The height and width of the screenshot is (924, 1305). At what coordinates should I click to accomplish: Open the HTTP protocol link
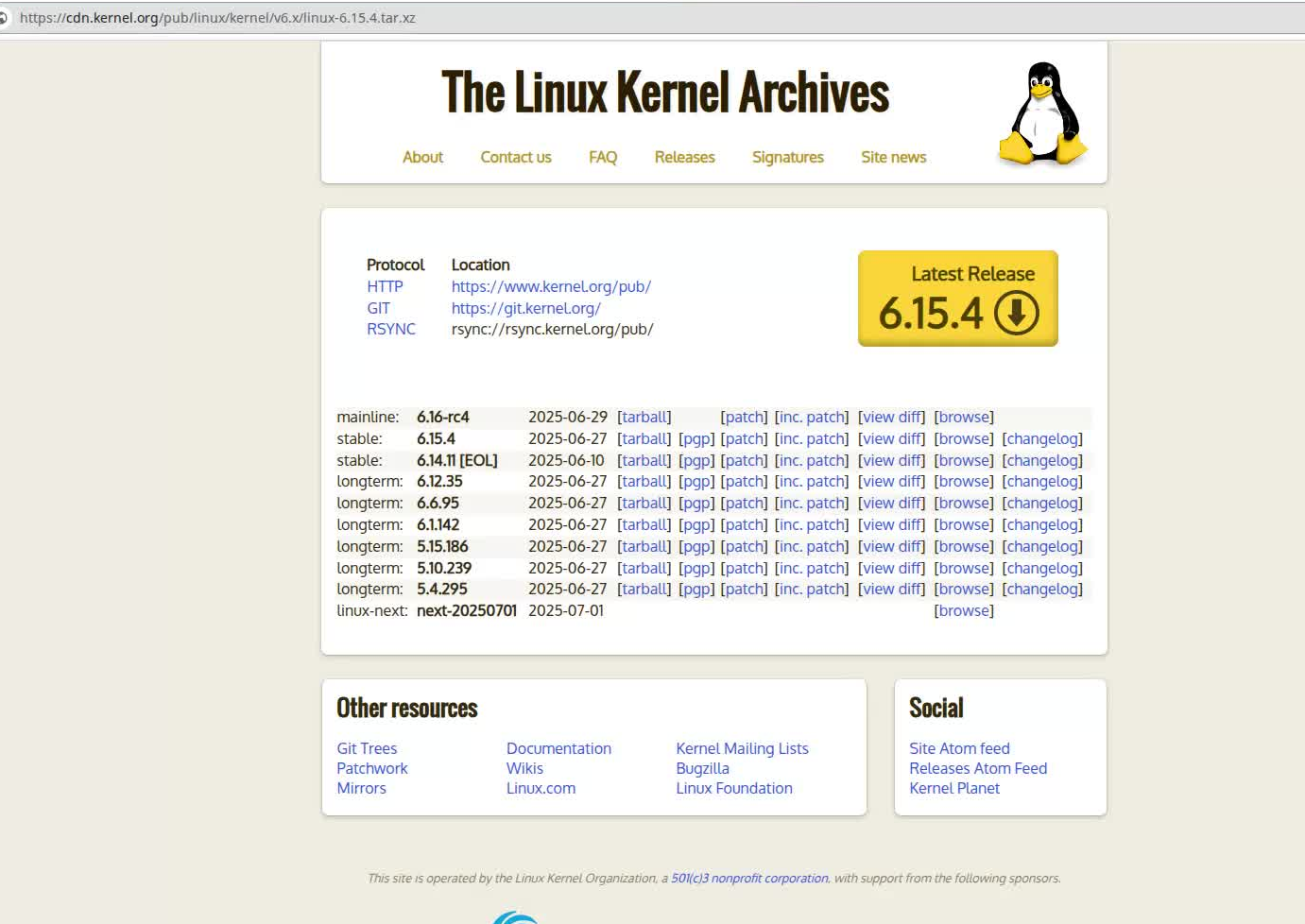[386, 286]
